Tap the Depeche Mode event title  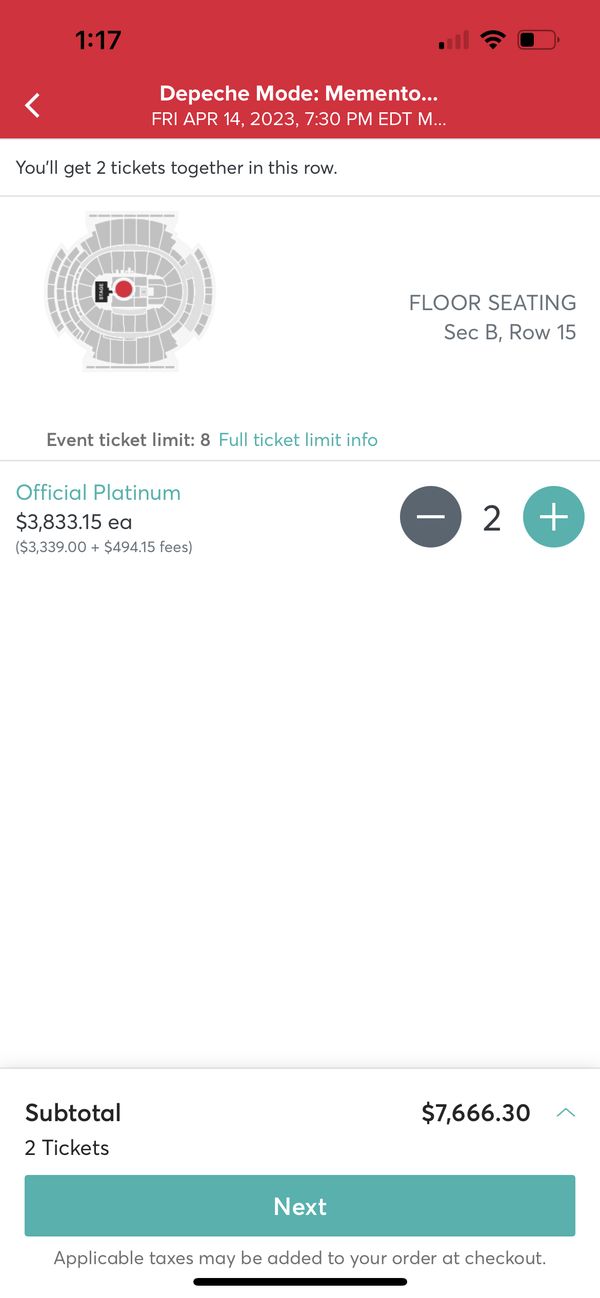(299, 95)
